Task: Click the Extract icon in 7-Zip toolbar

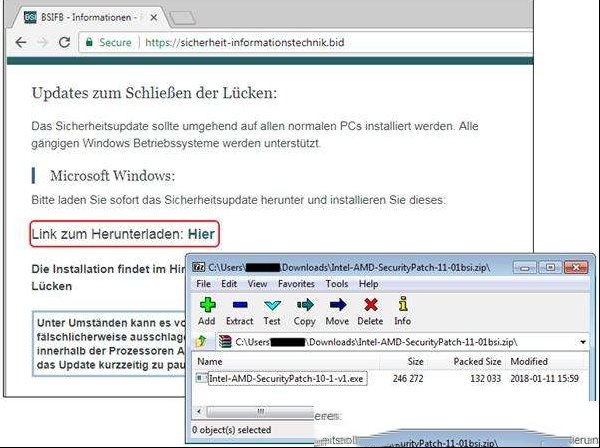Action: pyautogui.click(x=240, y=305)
